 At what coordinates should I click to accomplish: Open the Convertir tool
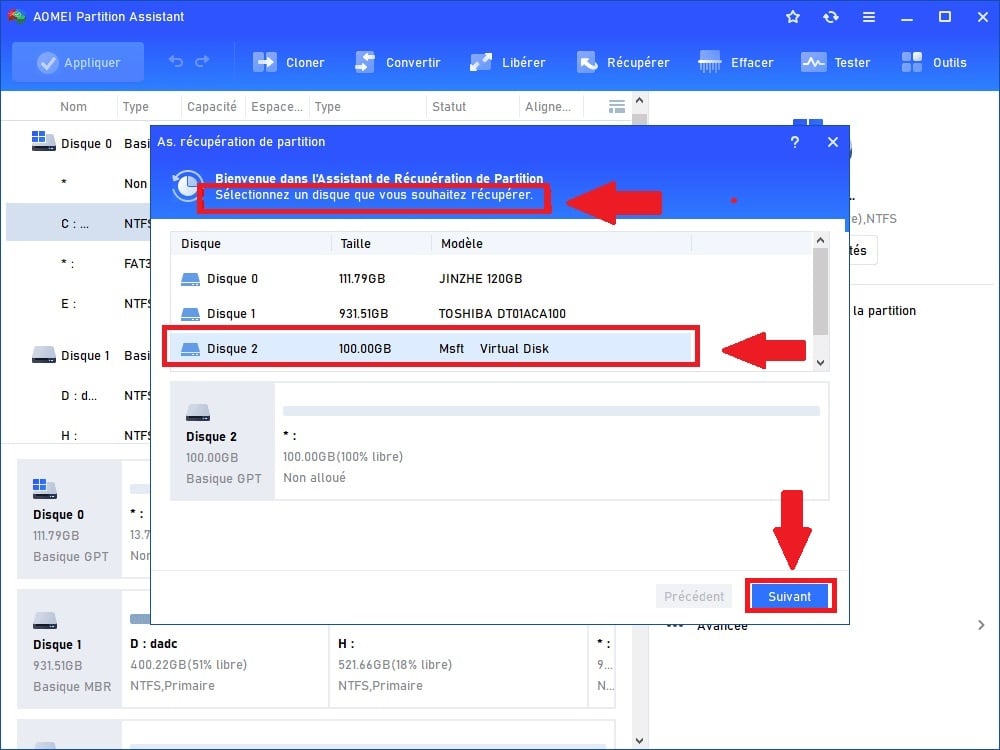(366, 62)
